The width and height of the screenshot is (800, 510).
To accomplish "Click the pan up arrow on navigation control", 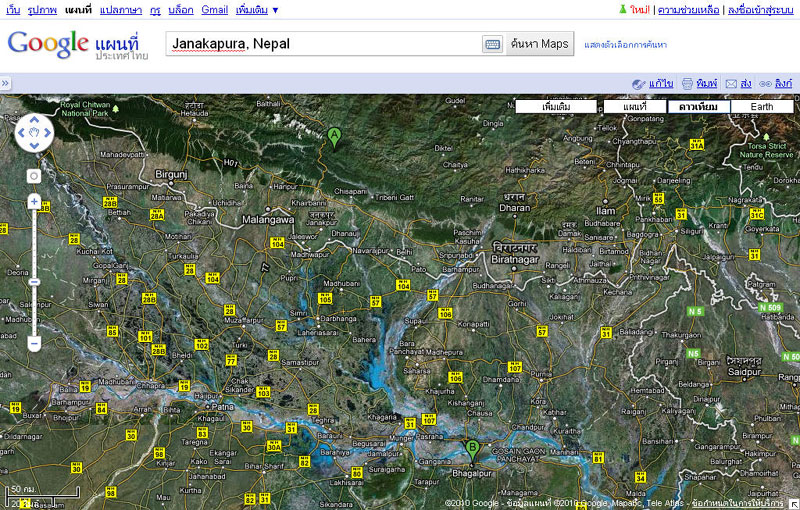I will [x=34, y=119].
